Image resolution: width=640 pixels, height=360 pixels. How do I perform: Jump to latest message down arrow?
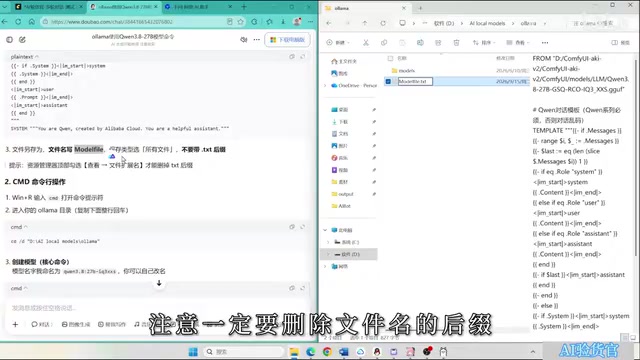tap(159, 283)
